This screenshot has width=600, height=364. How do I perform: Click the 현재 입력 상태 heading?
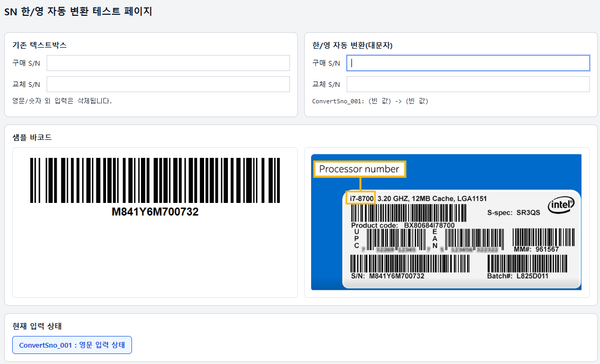point(37,326)
